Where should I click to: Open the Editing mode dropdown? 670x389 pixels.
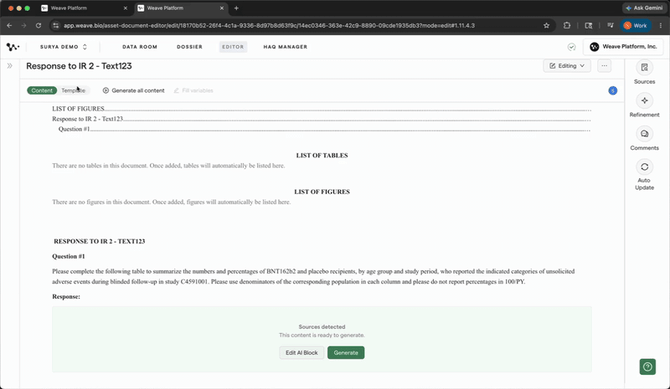(567, 66)
